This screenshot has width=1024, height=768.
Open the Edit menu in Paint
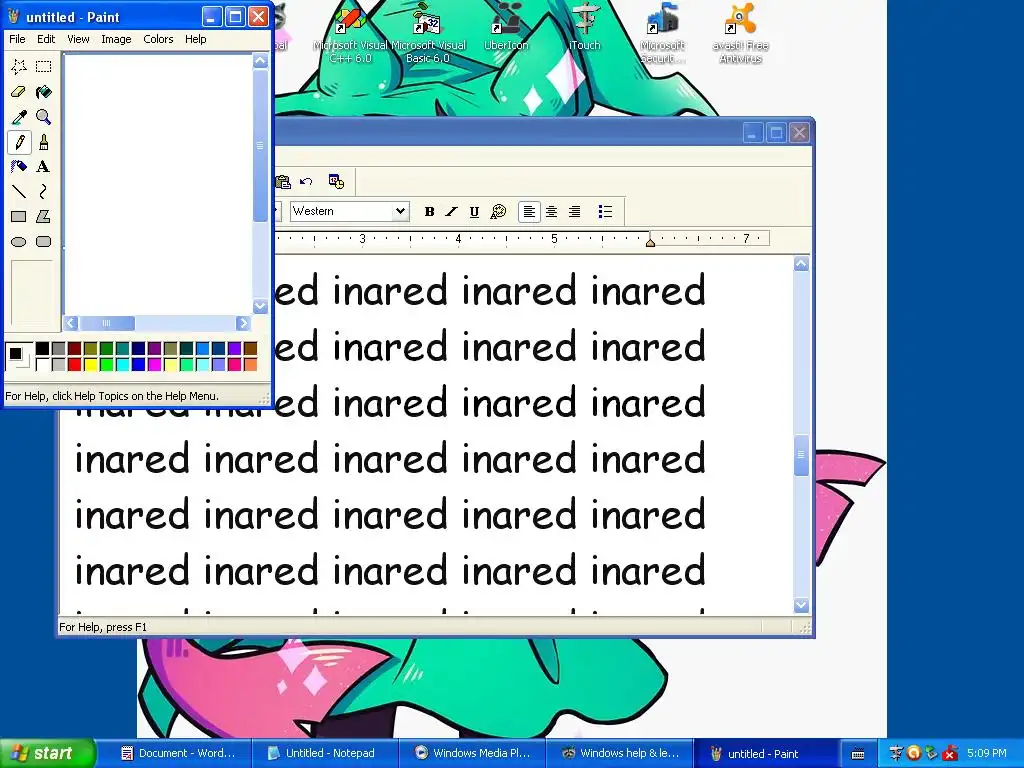point(46,39)
